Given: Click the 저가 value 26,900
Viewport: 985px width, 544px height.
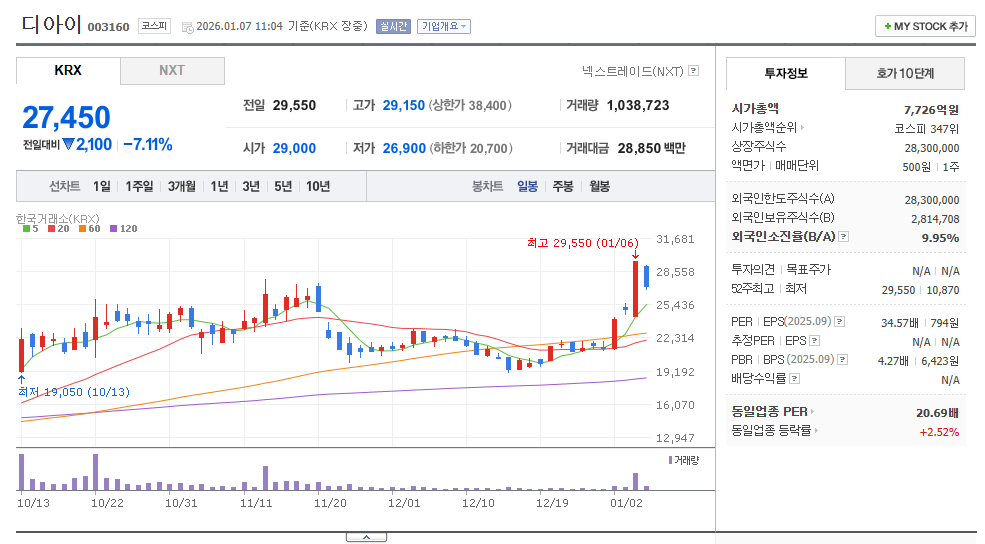Looking at the screenshot, I should click(404, 148).
